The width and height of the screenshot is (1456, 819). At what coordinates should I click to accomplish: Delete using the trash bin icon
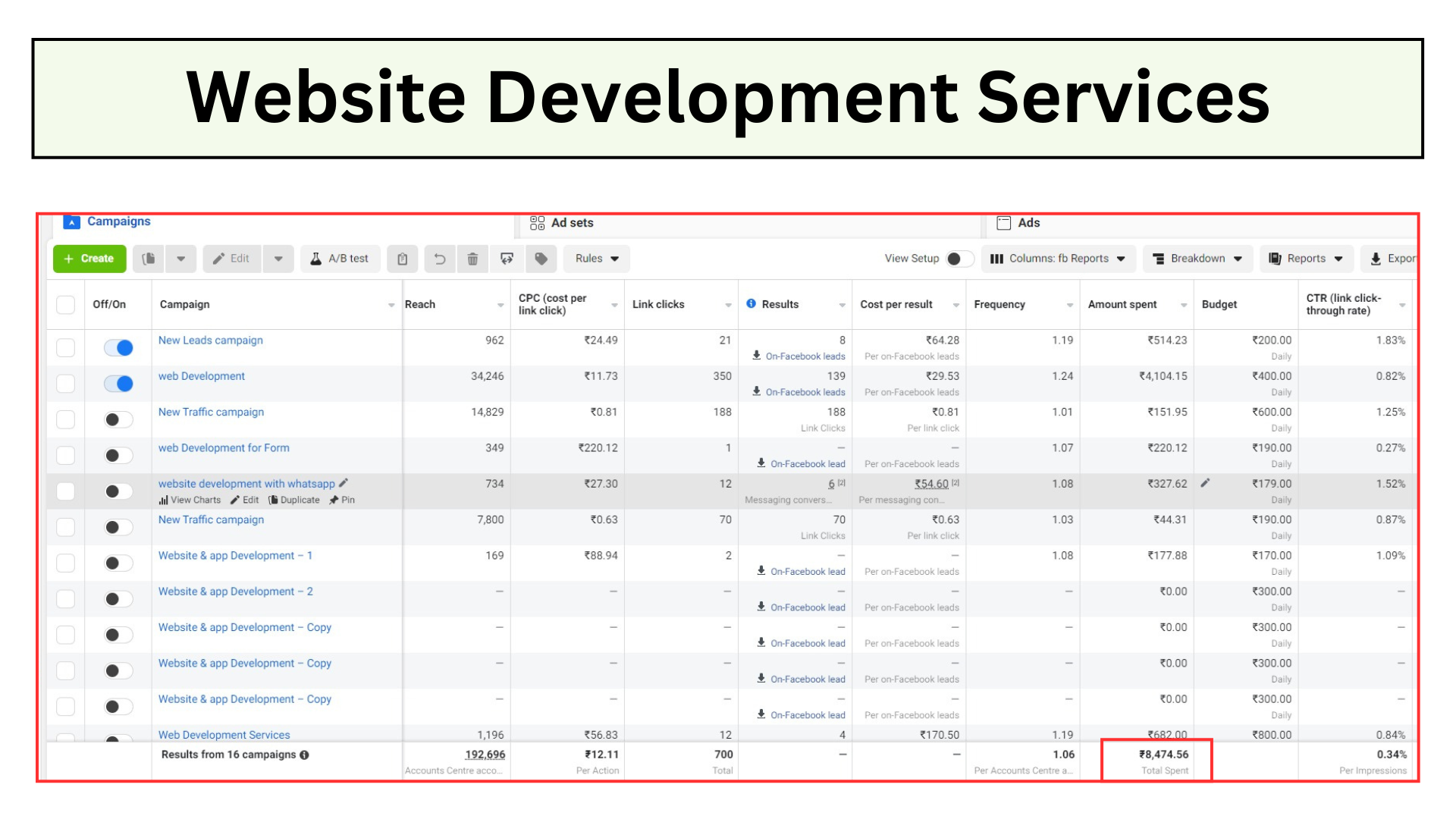pyautogui.click(x=472, y=259)
